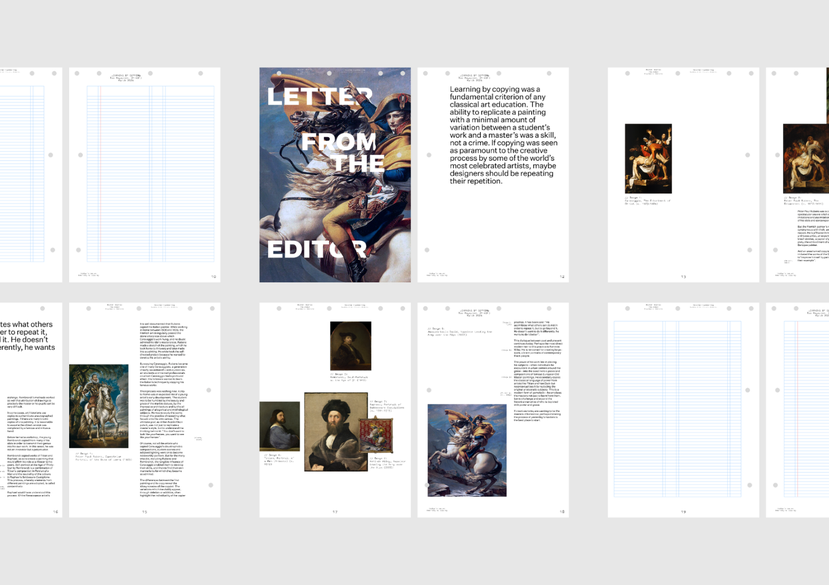Click the "FROM" headline word on the cover

[339, 142]
